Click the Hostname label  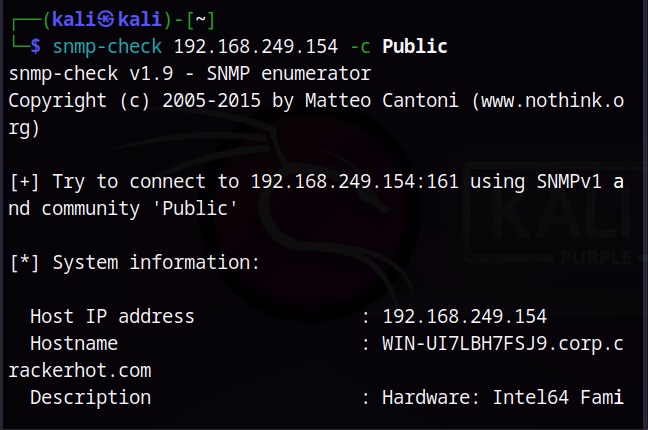coord(74,344)
